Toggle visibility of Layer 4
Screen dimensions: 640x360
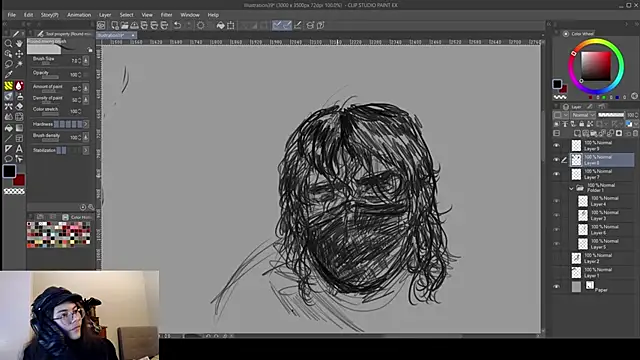pyautogui.click(x=556, y=201)
